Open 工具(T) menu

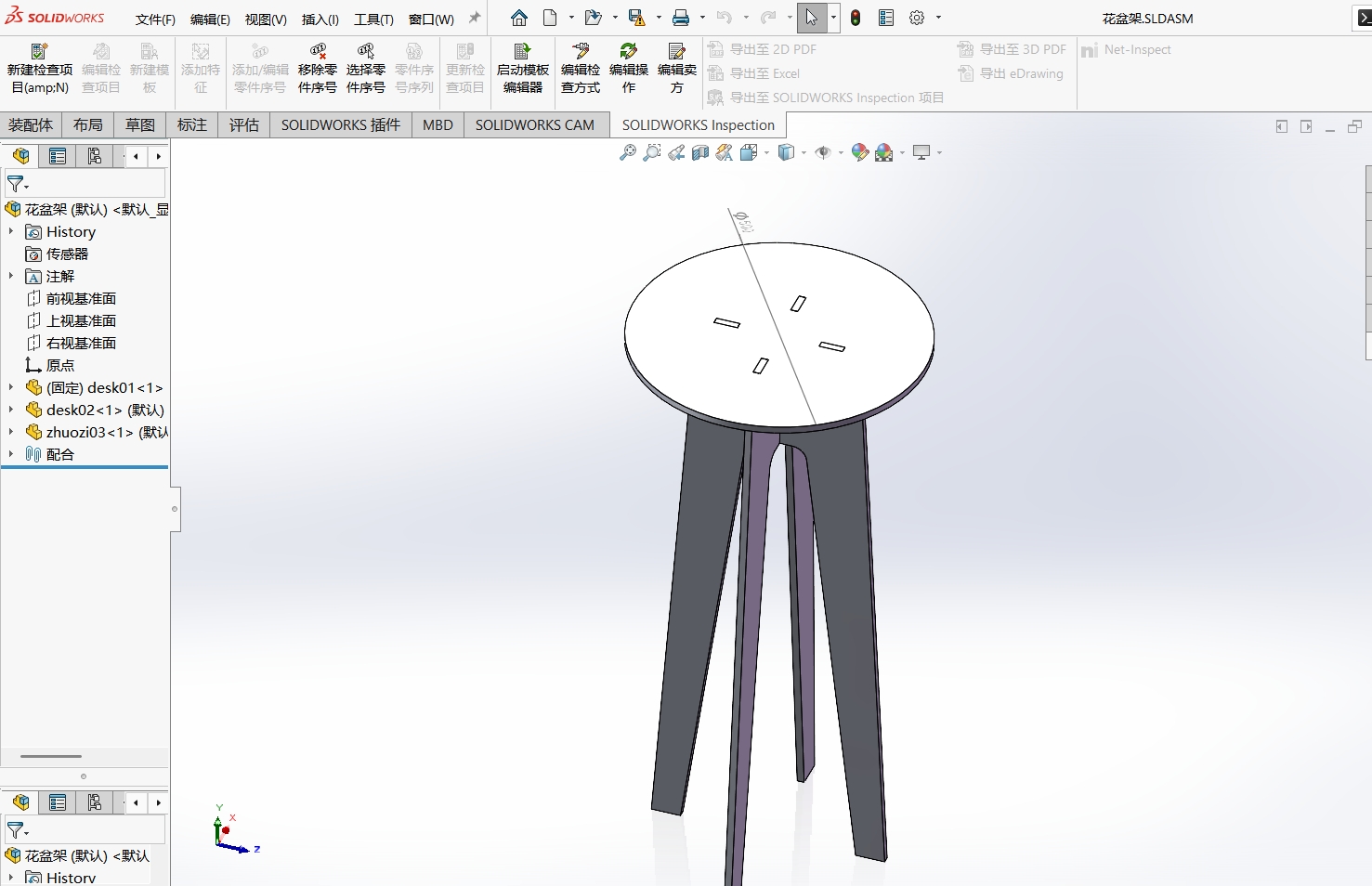point(373,19)
